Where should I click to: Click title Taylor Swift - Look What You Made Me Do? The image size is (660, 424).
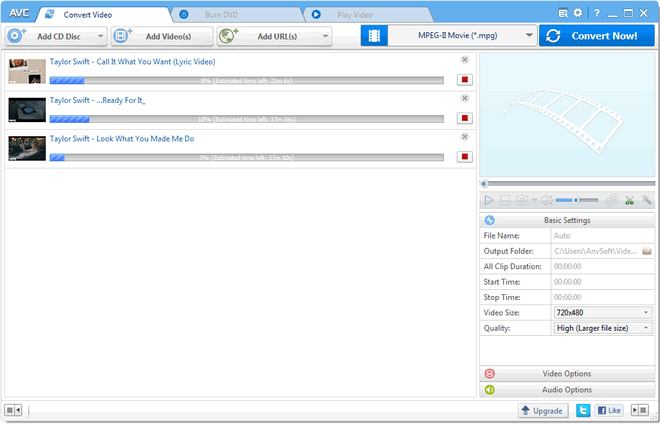point(122,139)
